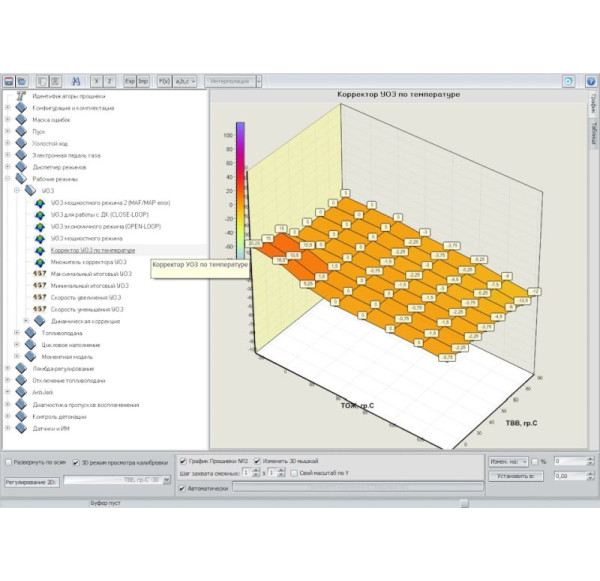
Task: Click the open folder toolbar icon
Action: tap(21, 81)
